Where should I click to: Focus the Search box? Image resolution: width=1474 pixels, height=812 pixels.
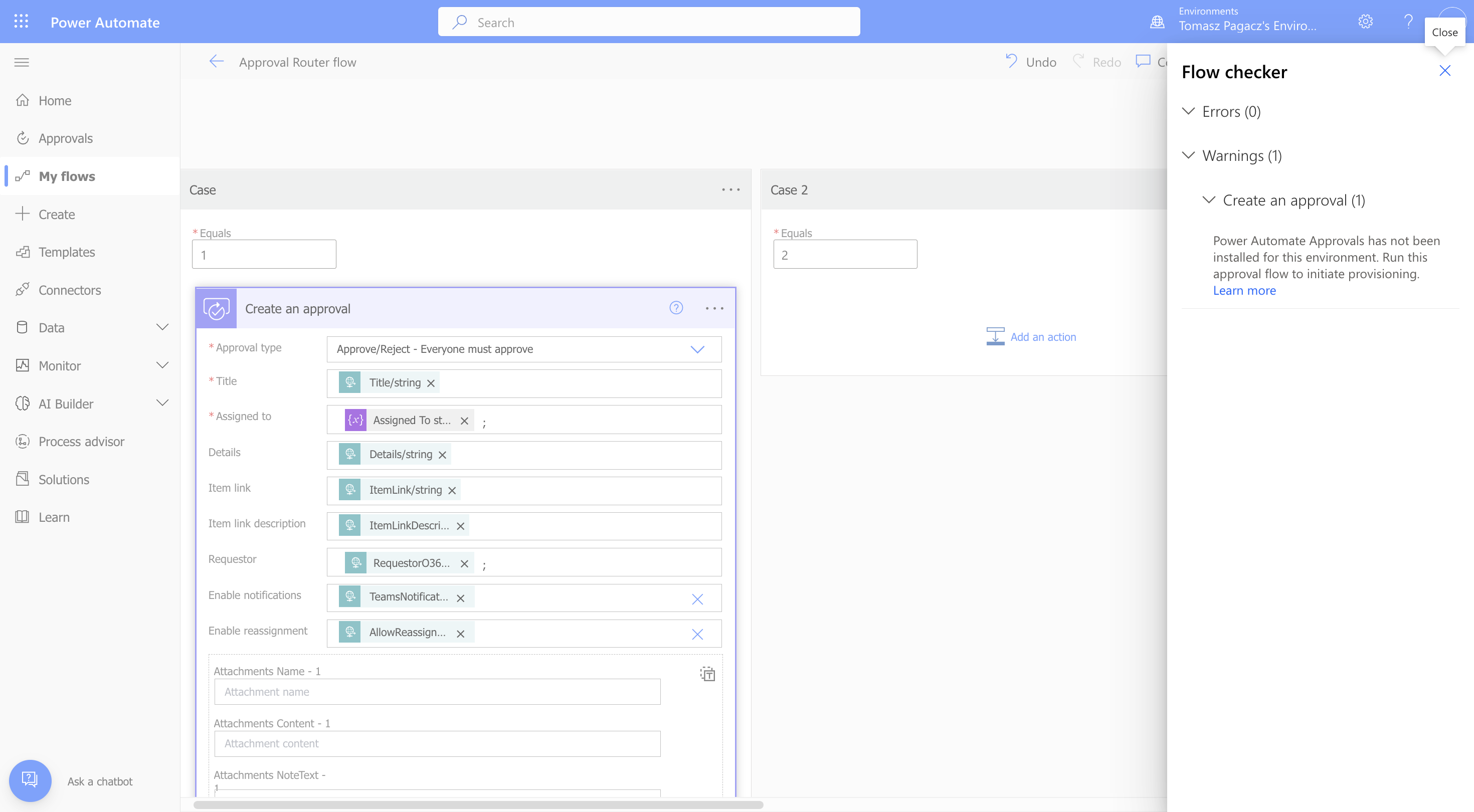(x=649, y=23)
